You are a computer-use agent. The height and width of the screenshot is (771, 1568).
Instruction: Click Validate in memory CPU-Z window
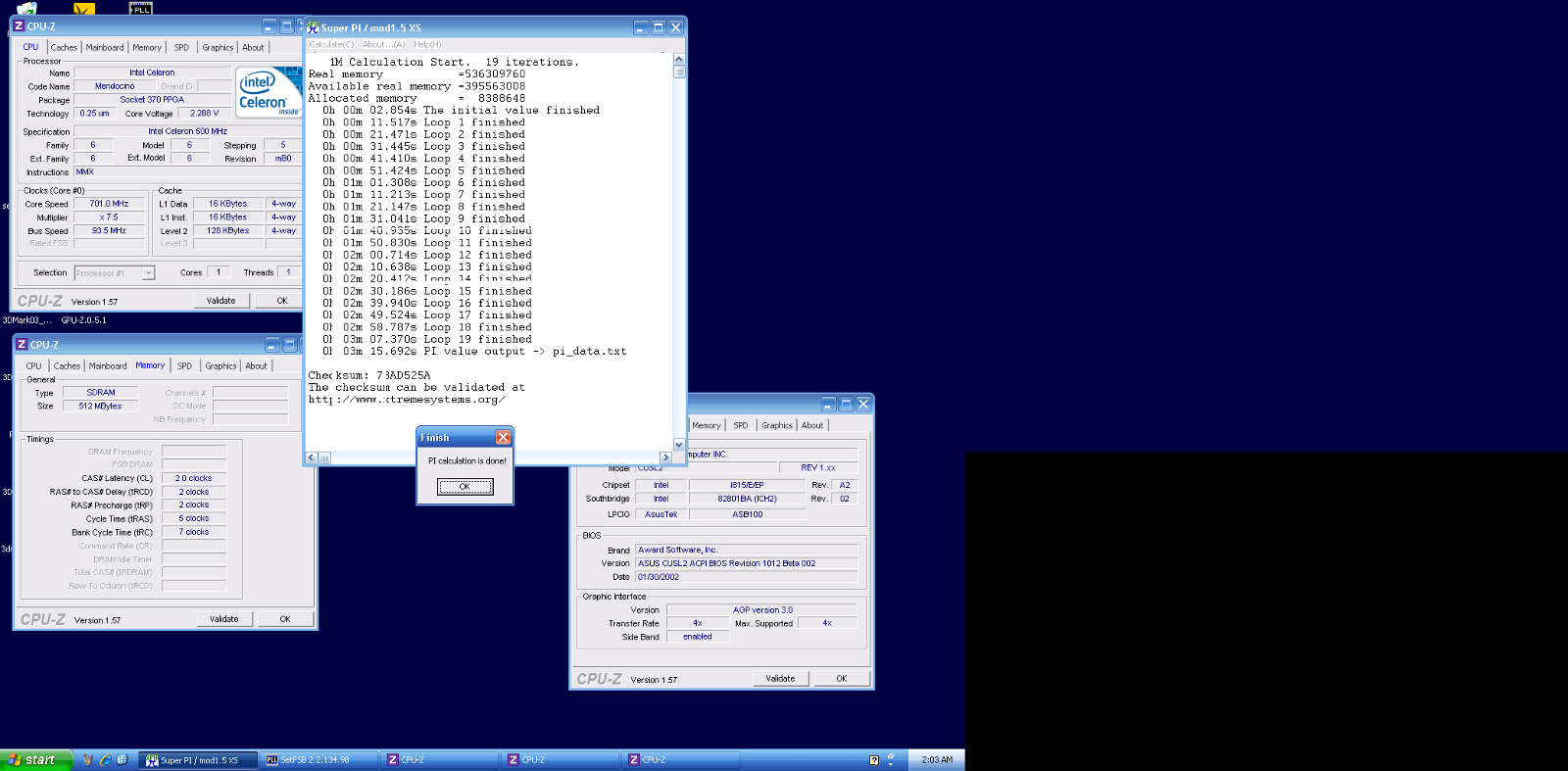point(223,619)
